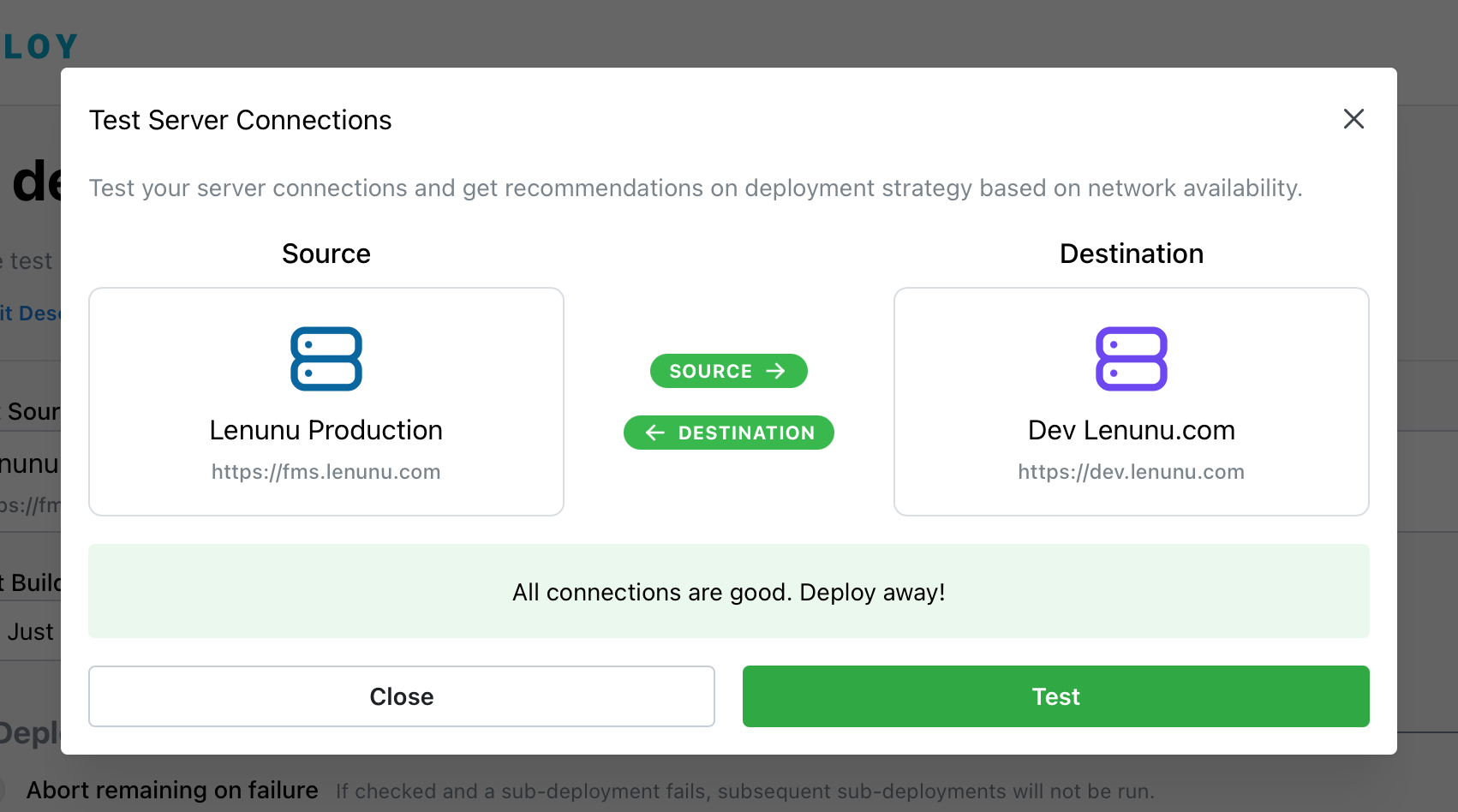The image size is (1458, 812).
Task: Click the green SOURCE arrow badge
Action: [x=729, y=371]
